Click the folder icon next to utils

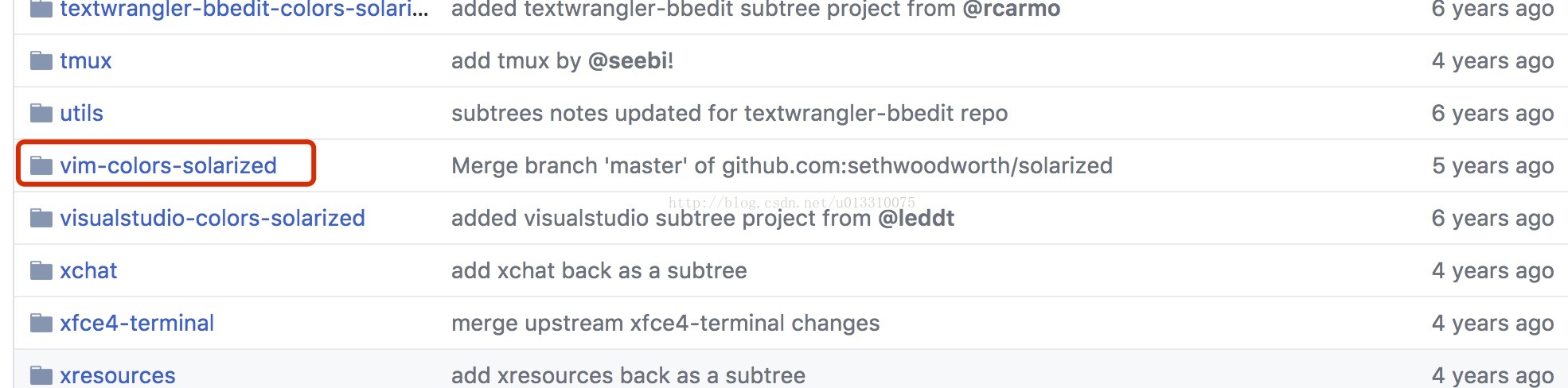pyautogui.click(x=41, y=113)
